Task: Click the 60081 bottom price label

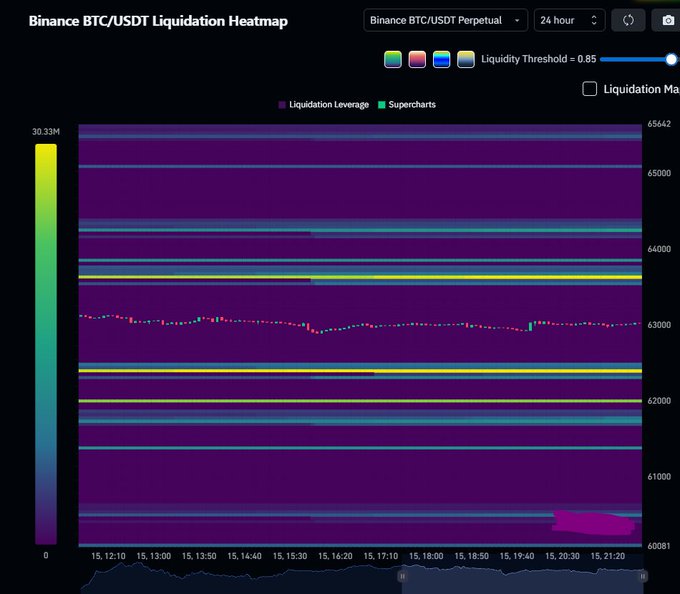Action: (659, 546)
